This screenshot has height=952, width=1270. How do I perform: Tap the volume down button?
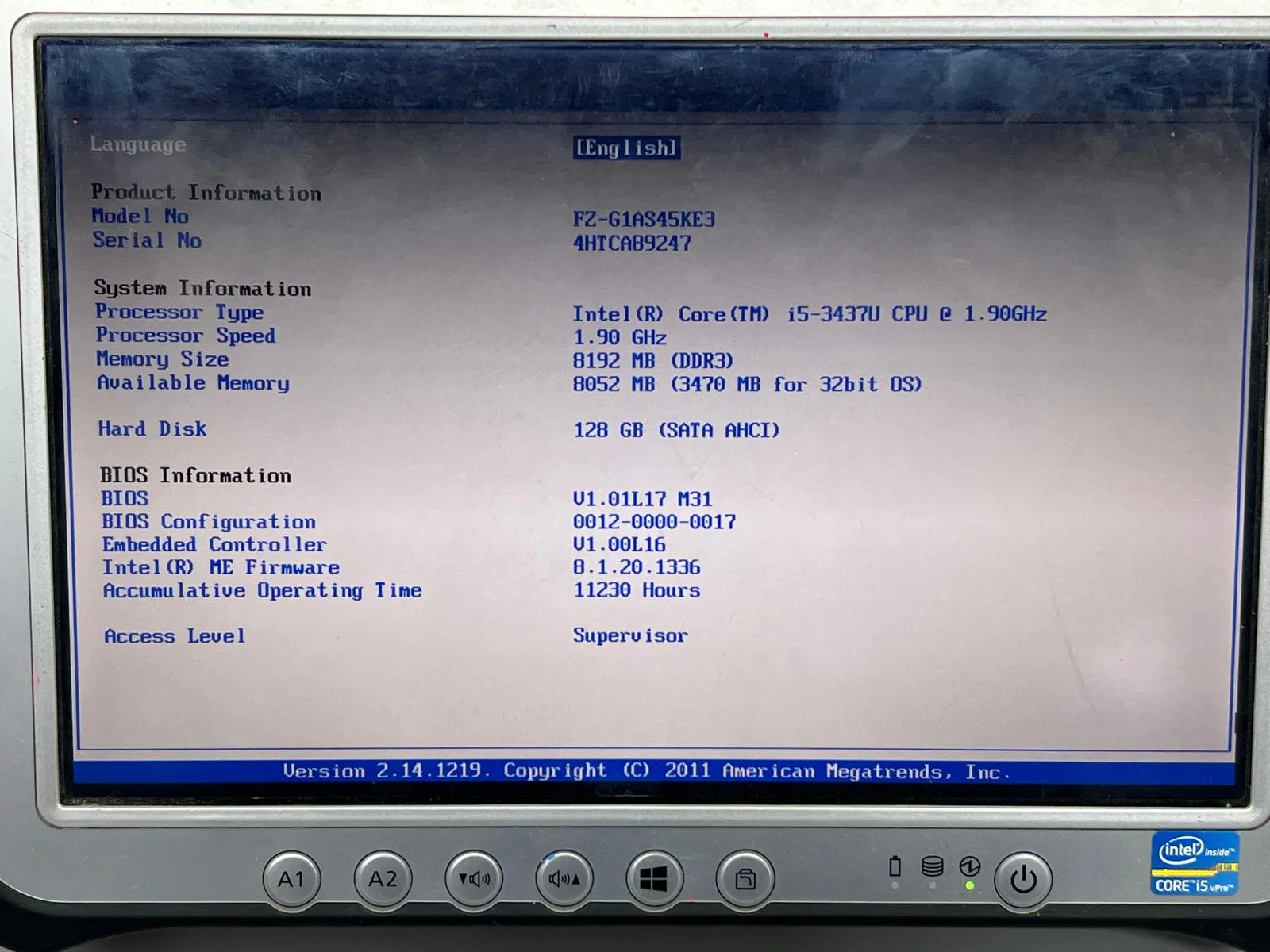pos(474,879)
